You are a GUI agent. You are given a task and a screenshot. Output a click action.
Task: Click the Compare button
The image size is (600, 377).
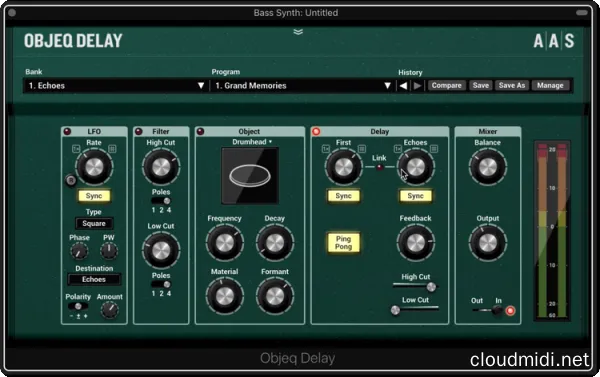(x=446, y=85)
